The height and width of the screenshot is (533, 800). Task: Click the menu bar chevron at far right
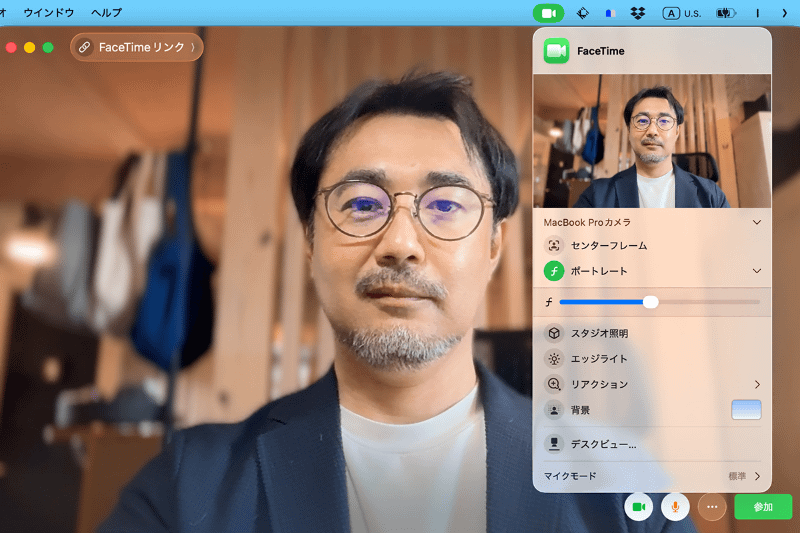point(785,13)
